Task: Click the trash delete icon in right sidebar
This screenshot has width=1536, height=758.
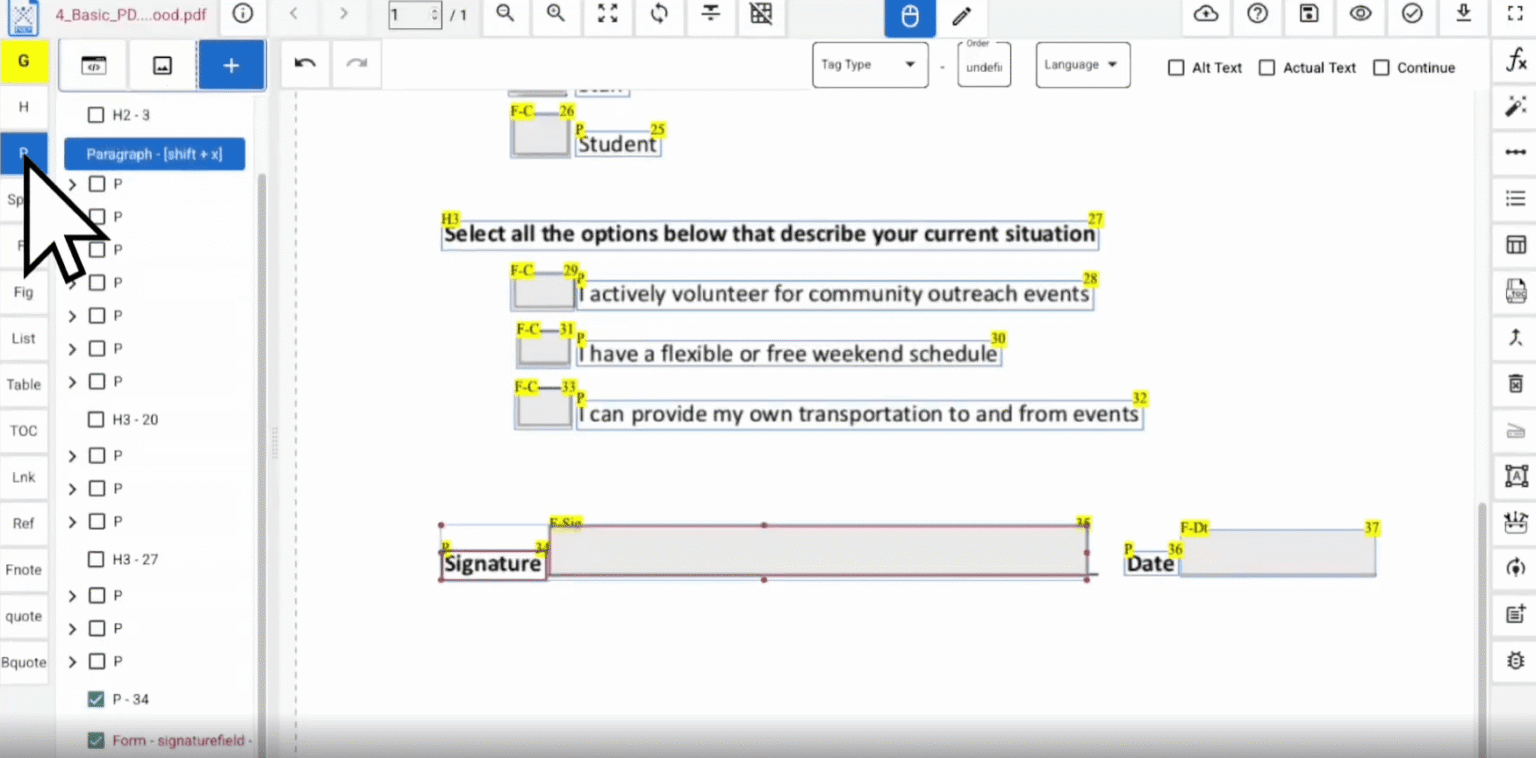Action: click(x=1516, y=384)
